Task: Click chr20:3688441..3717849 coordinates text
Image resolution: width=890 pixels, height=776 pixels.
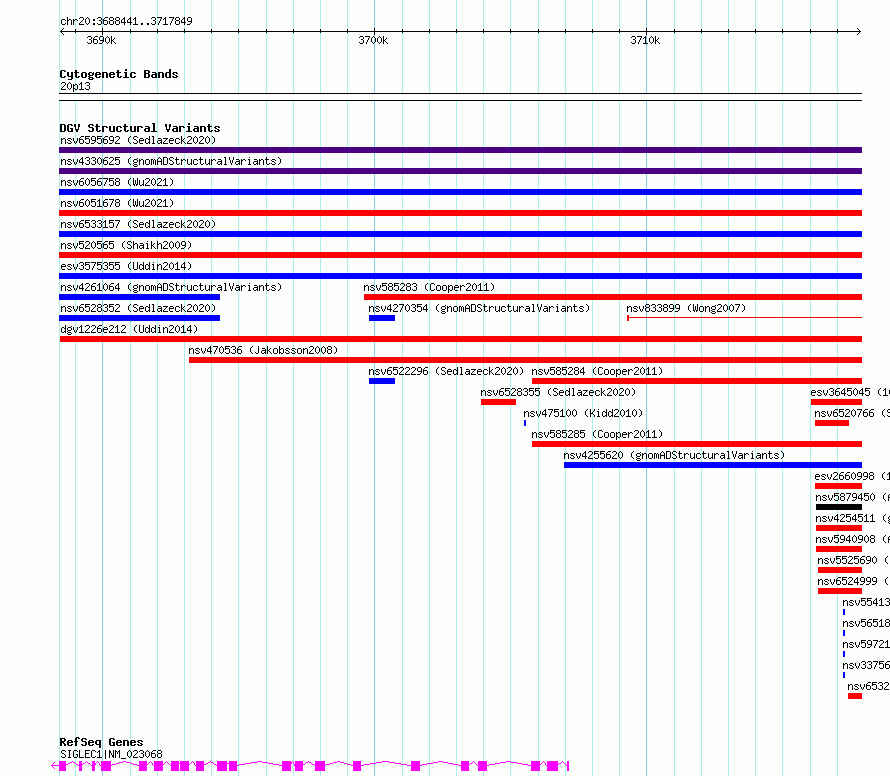Action: point(126,21)
